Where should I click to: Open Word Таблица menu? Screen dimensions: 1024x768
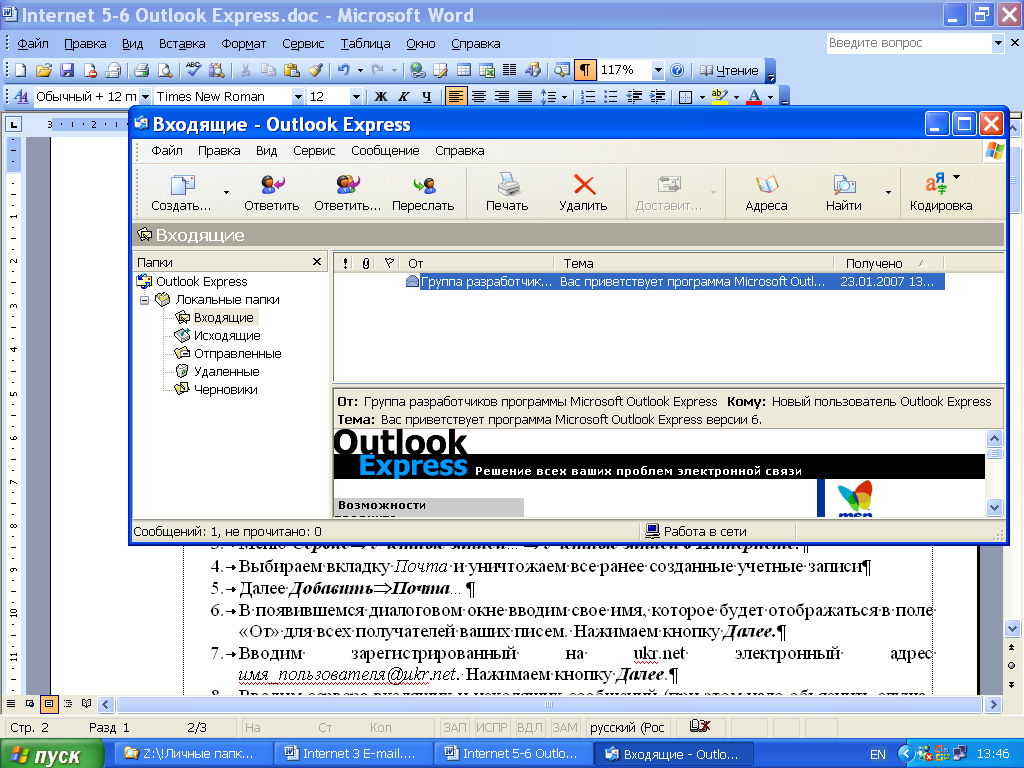point(365,44)
